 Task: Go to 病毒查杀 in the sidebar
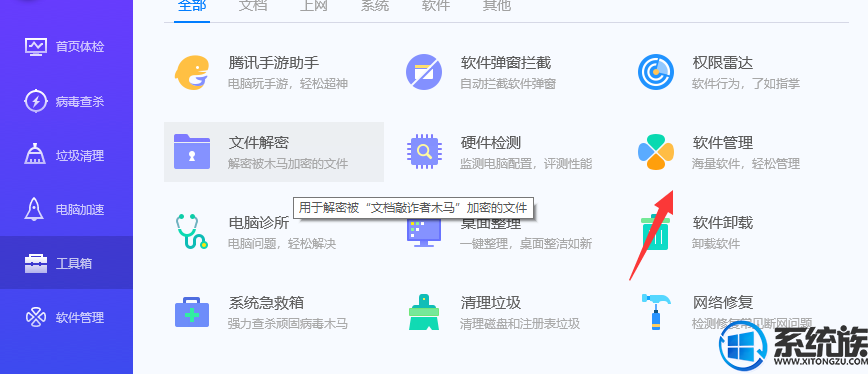click(x=80, y=102)
